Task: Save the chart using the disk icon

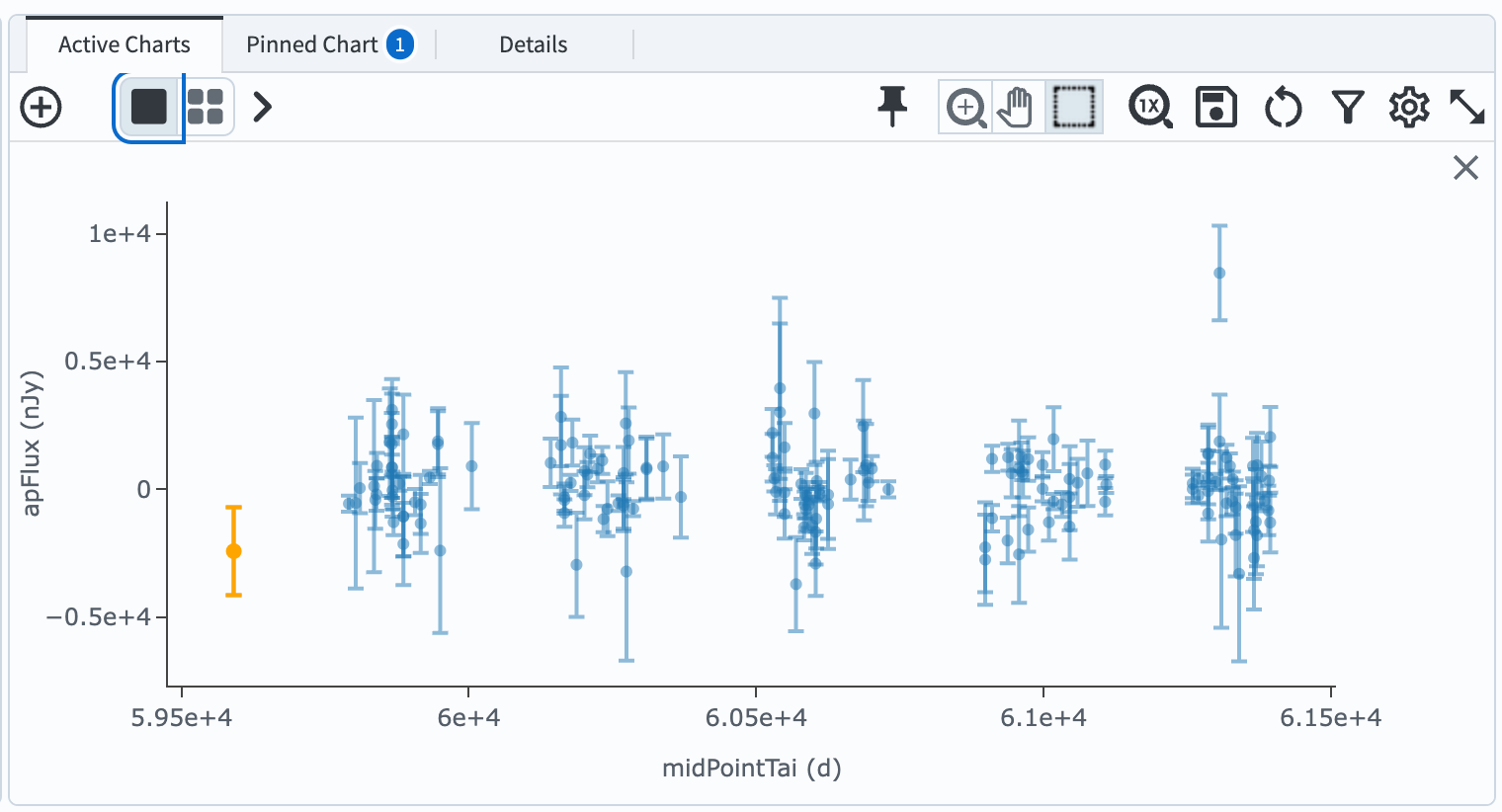Action: point(1215,107)
